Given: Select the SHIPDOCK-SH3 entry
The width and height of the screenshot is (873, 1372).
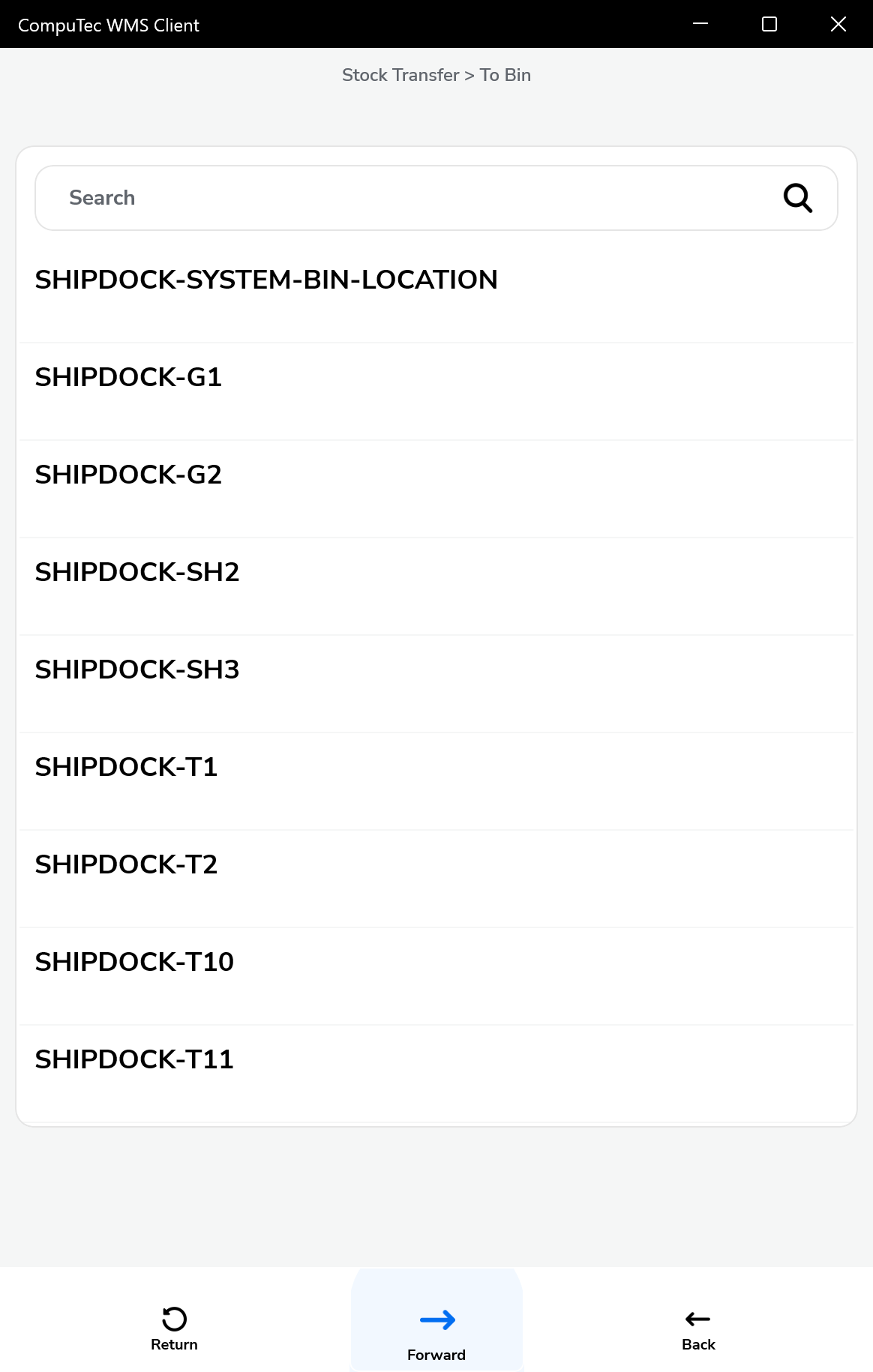Looking at the screenshot, I should [137, 670].
